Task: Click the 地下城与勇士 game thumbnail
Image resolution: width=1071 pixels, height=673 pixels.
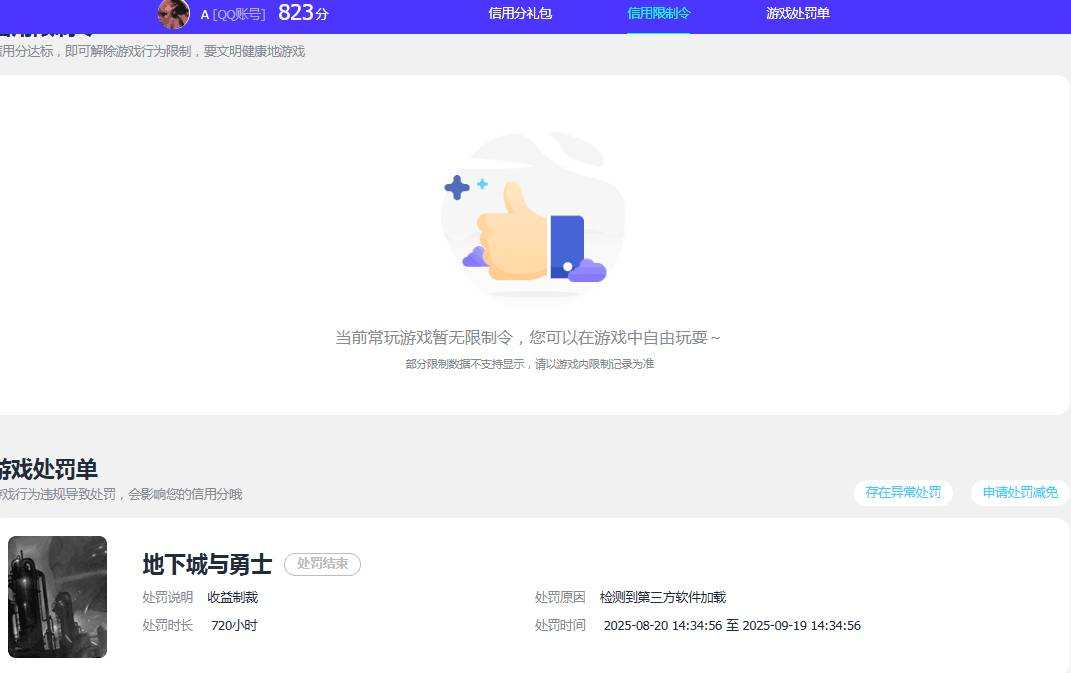Action: (x=57, y=597)
